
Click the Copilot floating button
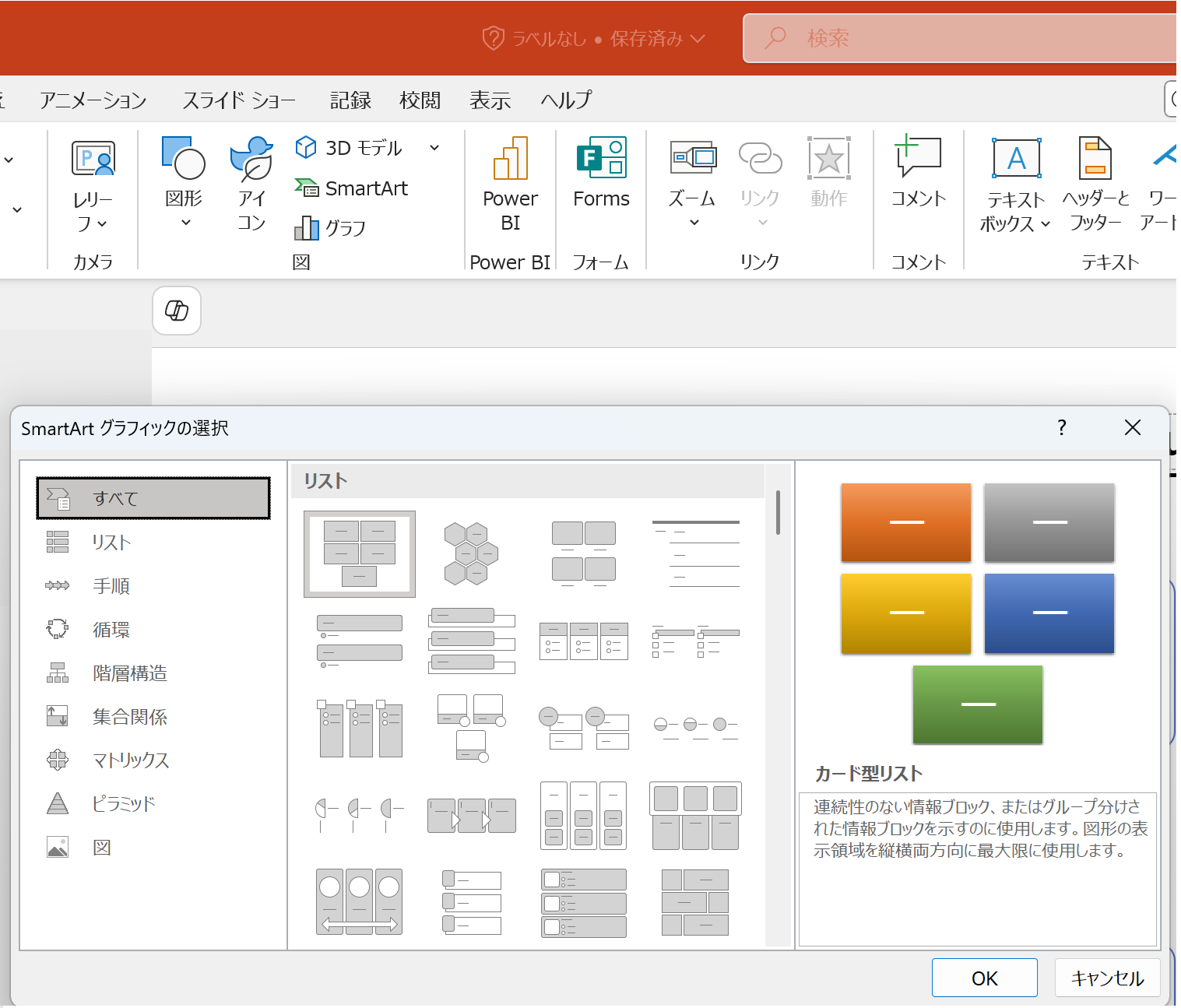click(177, 311)
